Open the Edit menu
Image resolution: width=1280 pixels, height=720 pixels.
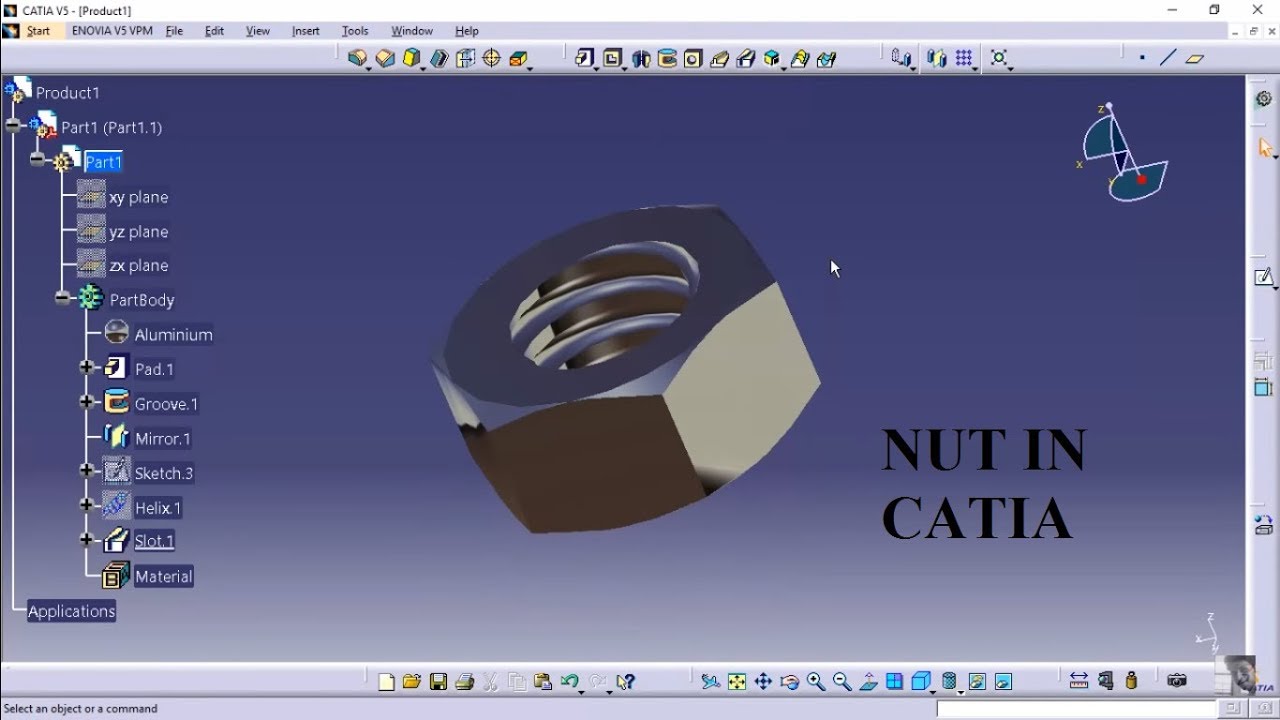[215, 31]
